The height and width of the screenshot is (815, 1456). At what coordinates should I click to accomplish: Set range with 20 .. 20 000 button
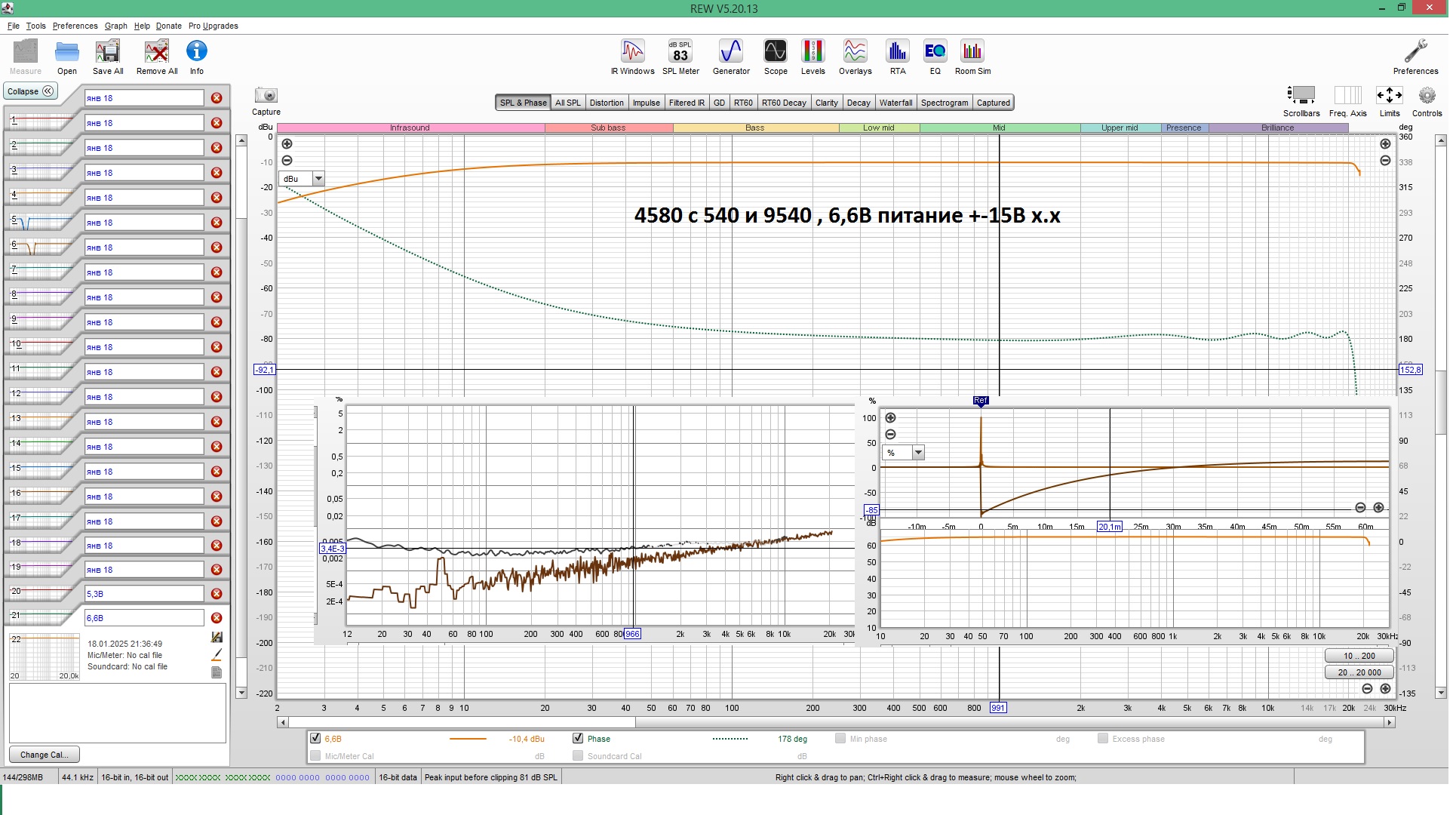point(1359,672)
